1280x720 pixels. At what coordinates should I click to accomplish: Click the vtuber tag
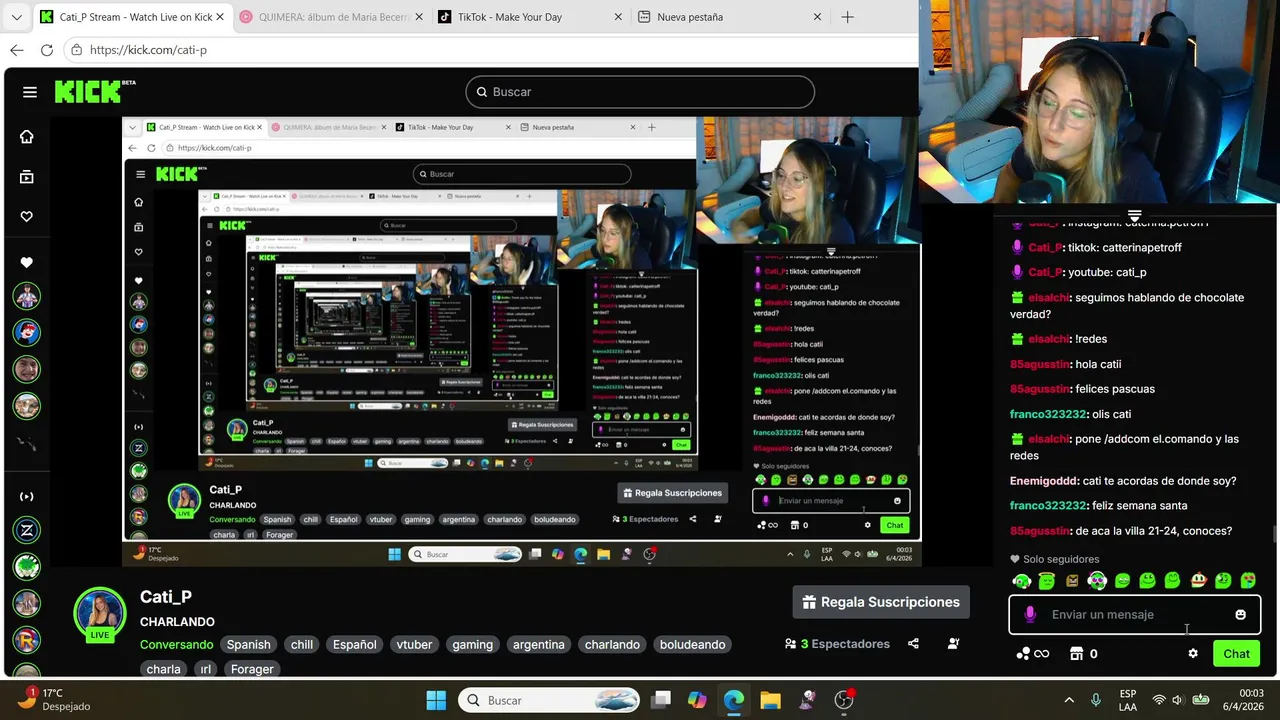click(414, 645)
